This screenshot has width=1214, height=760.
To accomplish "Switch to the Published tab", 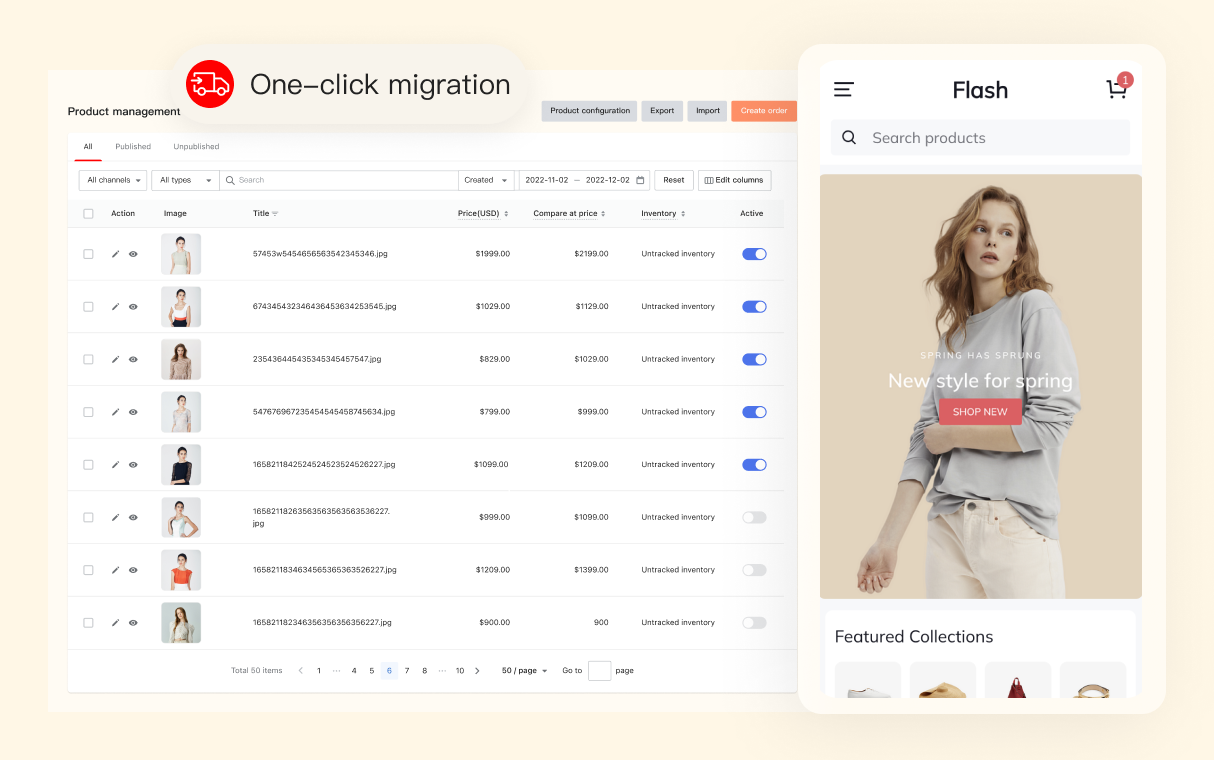I will [133, 147].
